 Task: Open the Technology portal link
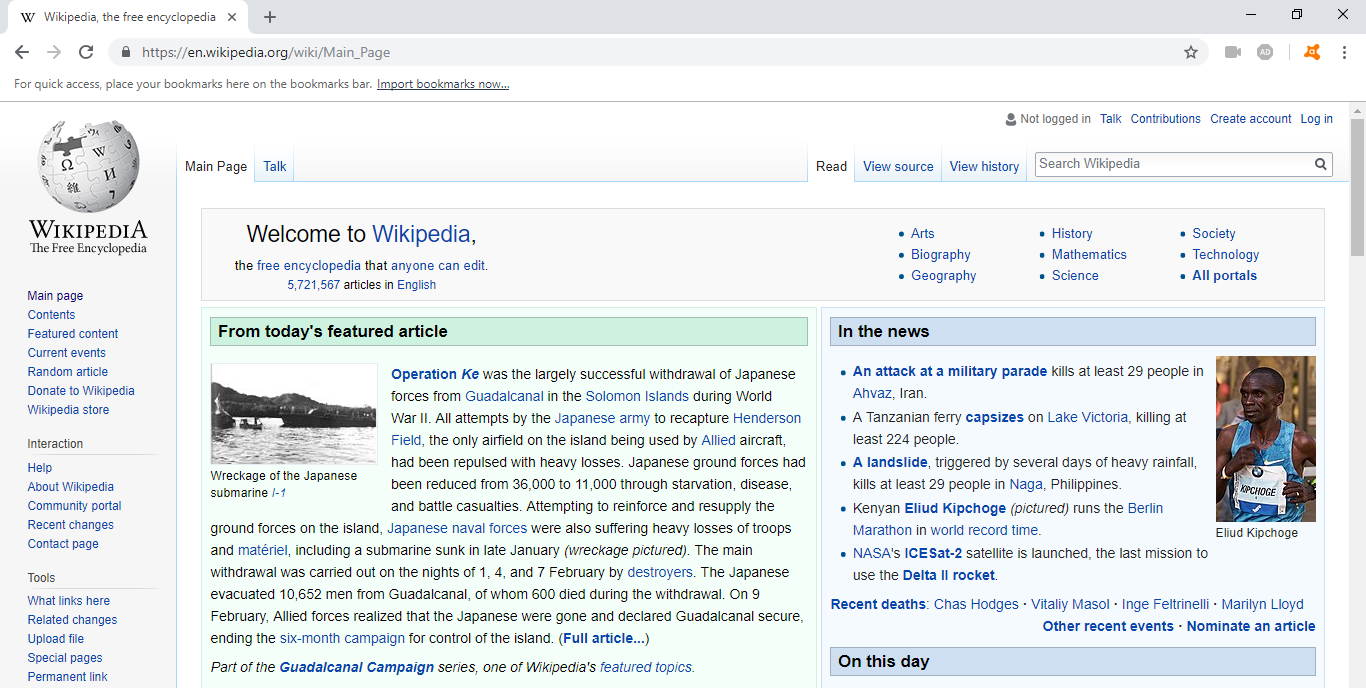(x=1226, y=255)
